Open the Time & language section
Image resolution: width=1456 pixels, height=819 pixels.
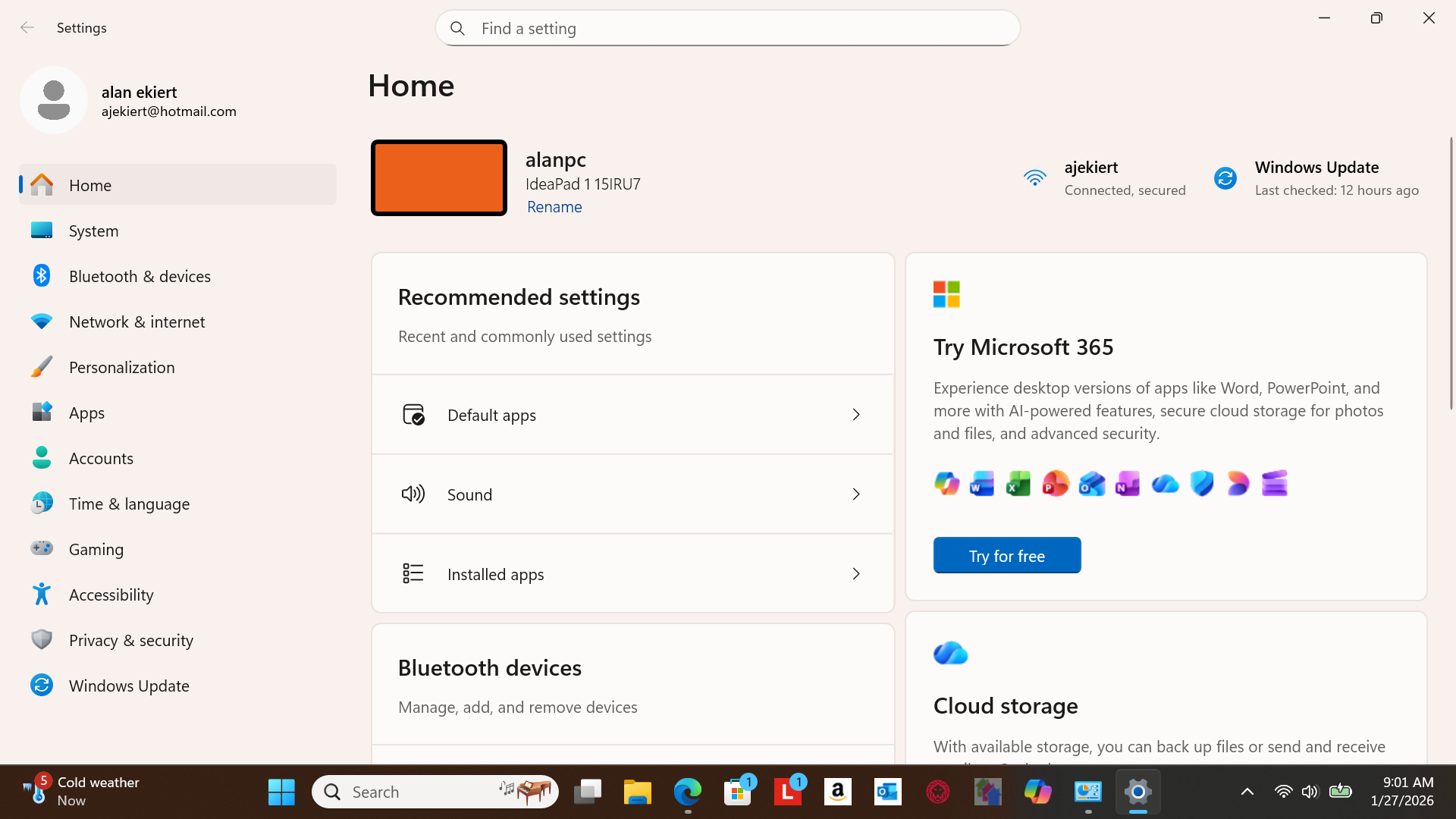click(129, 504)
